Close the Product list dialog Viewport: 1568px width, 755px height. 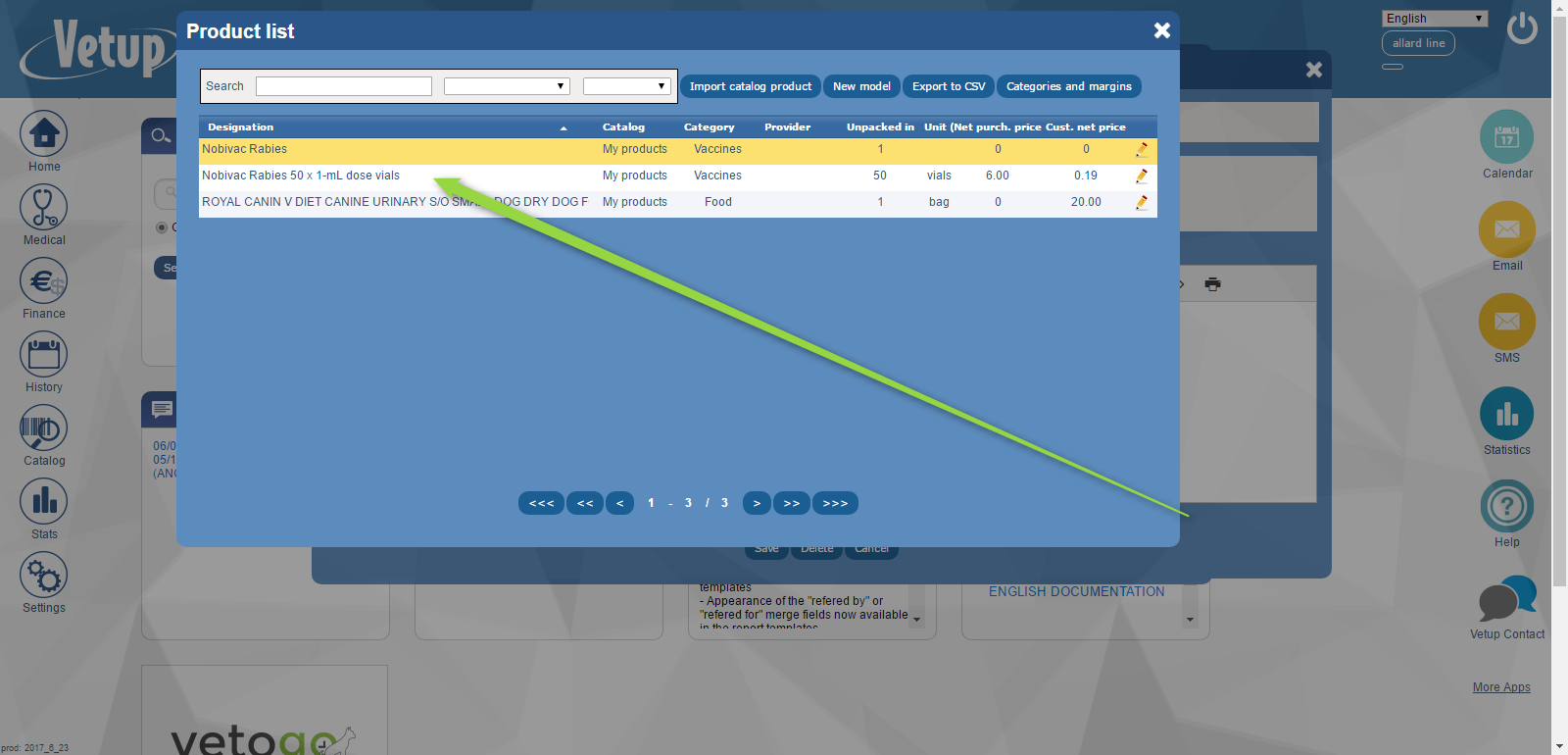tap(1162, 30)
